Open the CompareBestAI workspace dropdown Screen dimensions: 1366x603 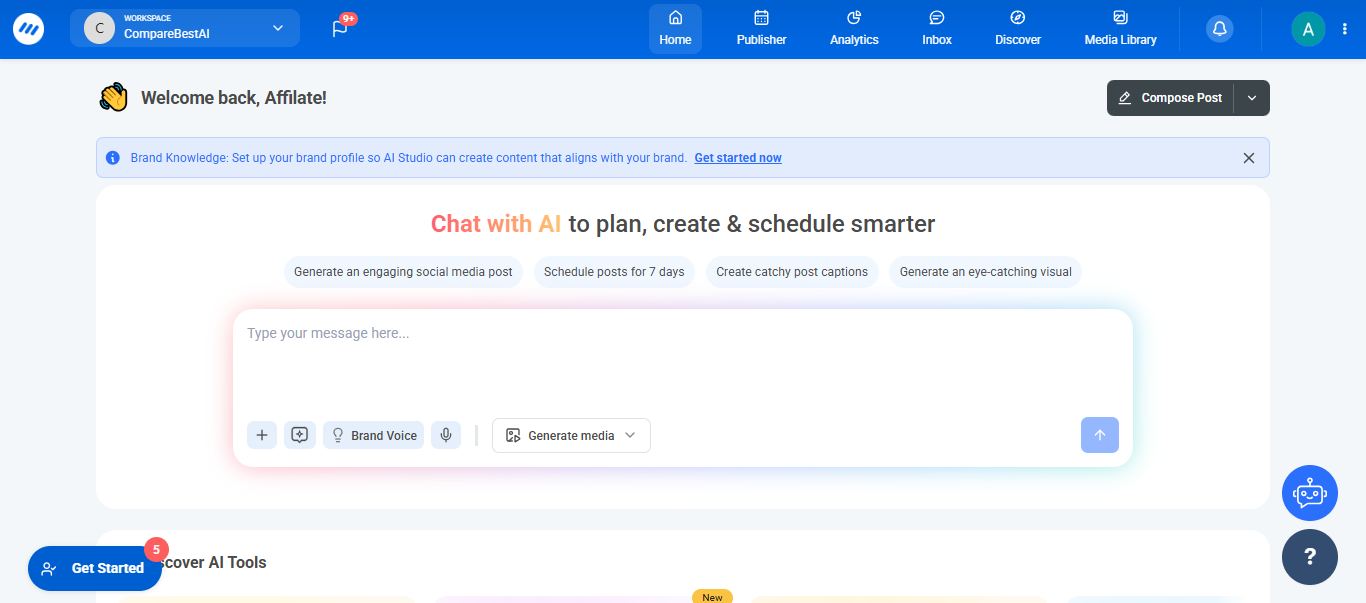[185, 28]
